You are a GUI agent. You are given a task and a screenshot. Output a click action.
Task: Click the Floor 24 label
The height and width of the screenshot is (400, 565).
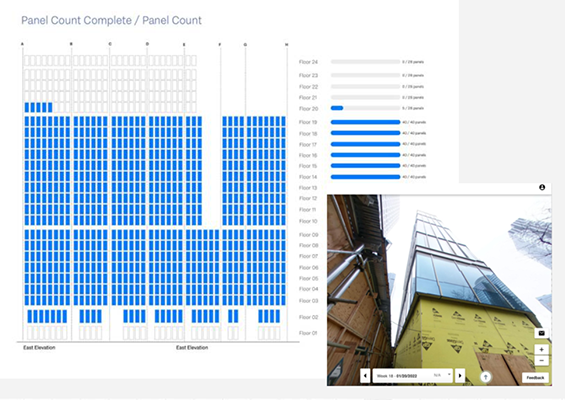pyautogui.click(x=308, y=62)
